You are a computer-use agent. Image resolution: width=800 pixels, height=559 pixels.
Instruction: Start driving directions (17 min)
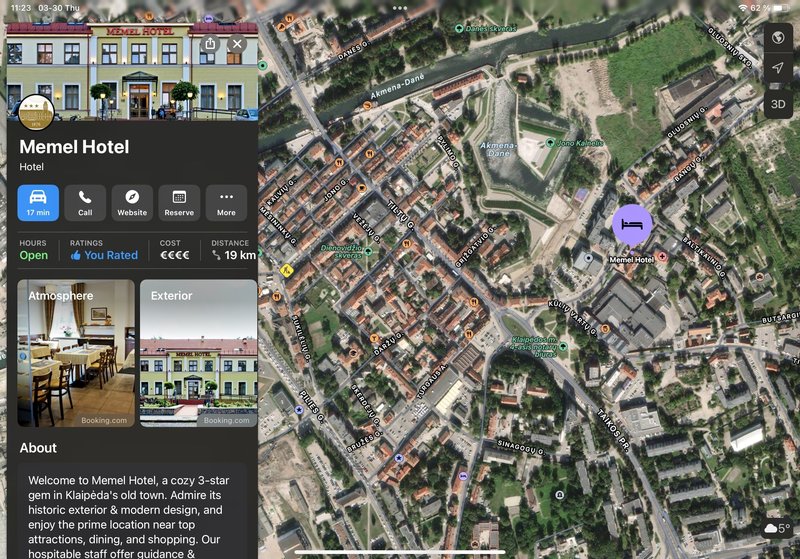pyautogui.click(x=38, y=202)
